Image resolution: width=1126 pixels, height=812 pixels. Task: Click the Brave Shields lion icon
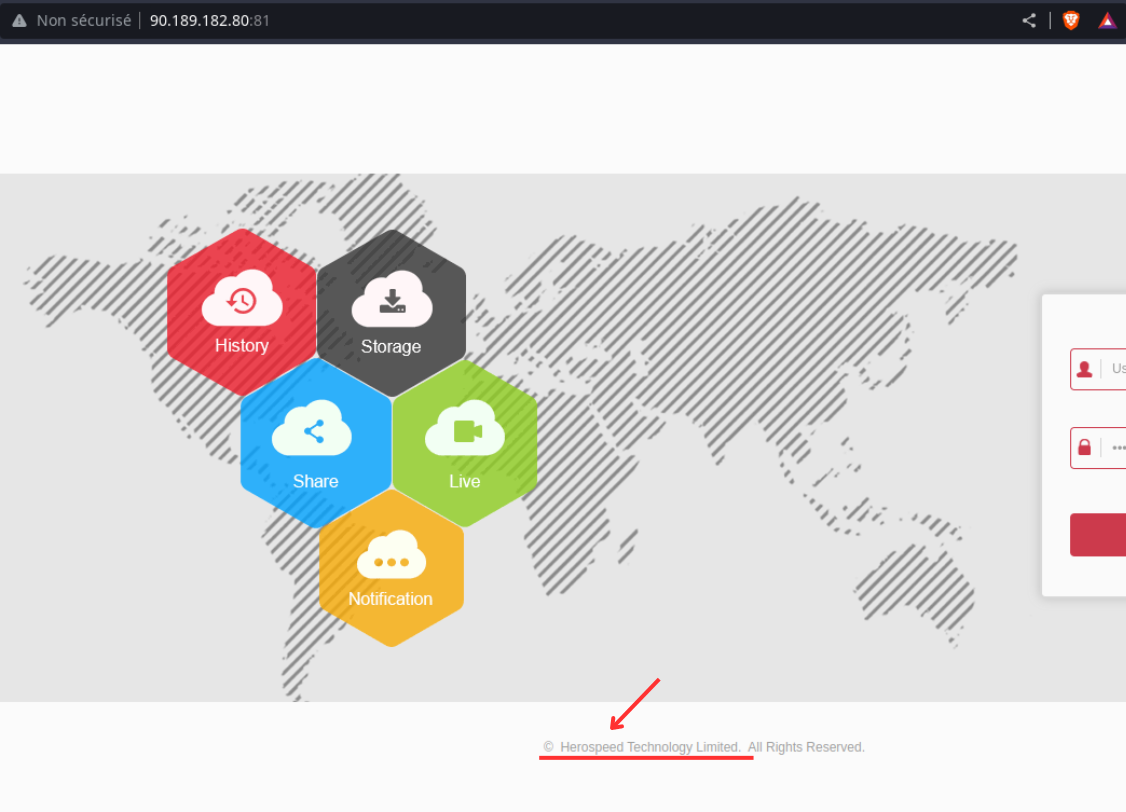1071,20
